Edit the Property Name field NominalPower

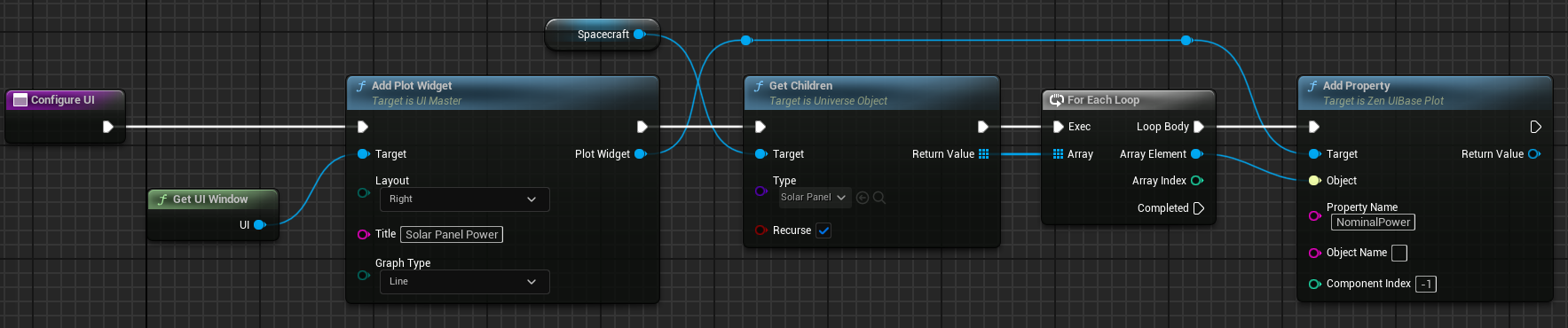click(1374, 223)
